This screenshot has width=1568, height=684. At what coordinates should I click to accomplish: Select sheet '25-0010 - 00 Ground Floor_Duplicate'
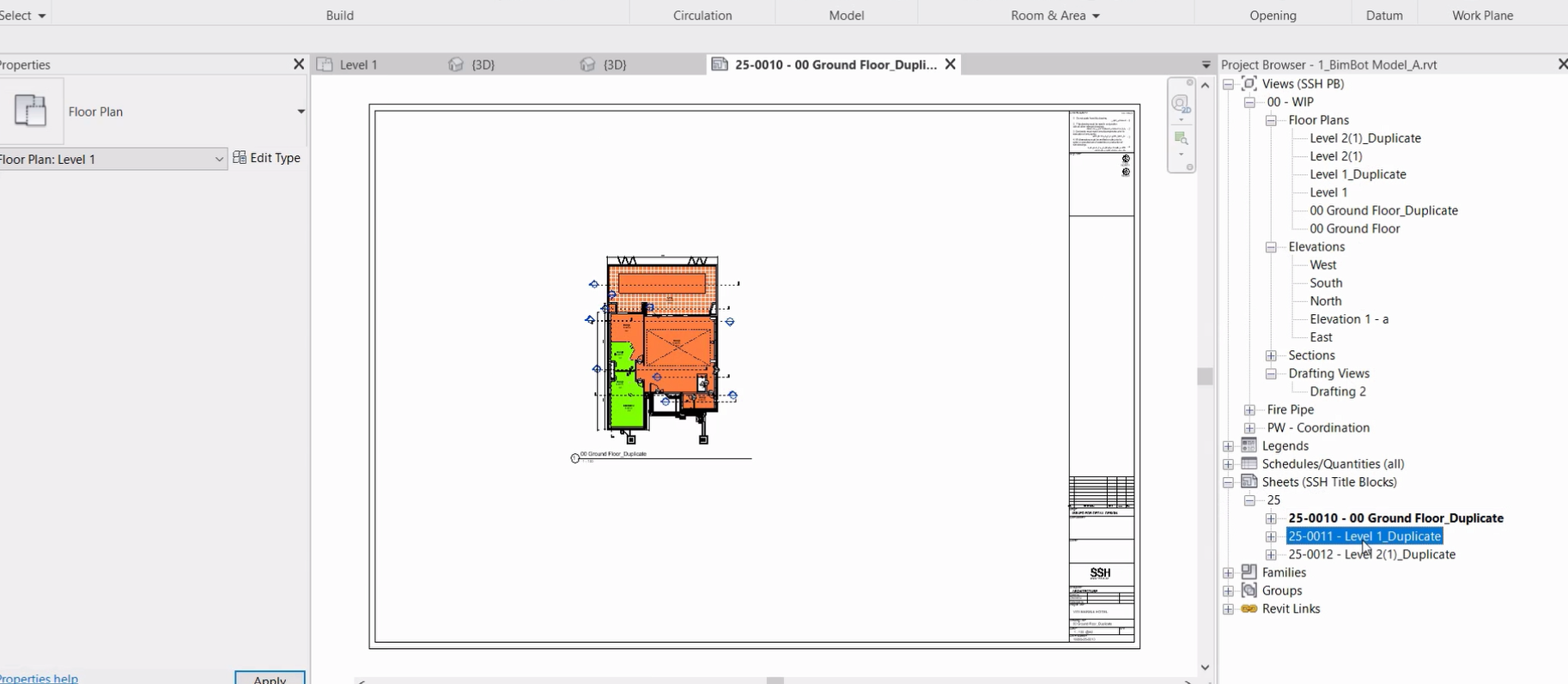click(x=1395, y=518)
